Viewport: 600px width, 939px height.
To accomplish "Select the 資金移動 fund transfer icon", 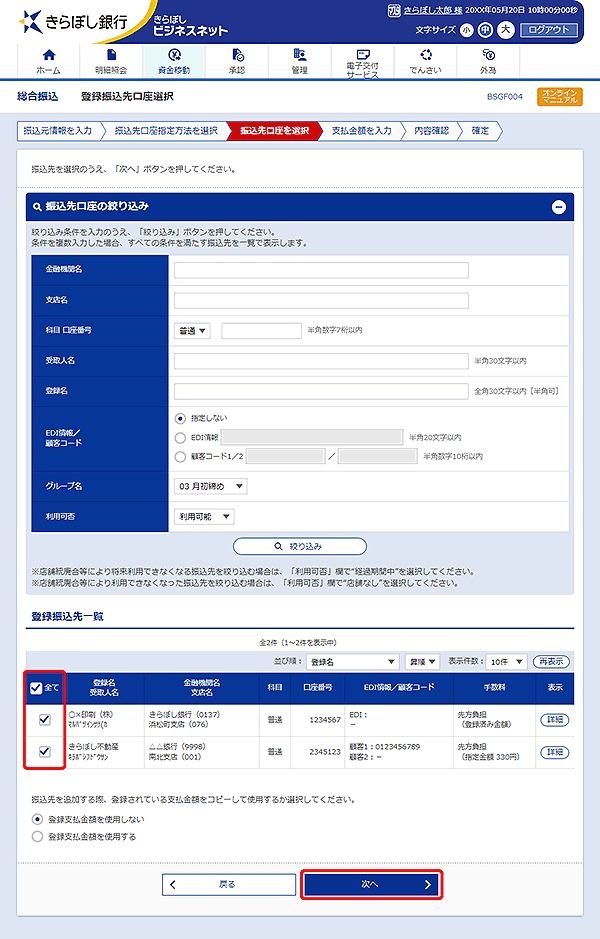I will pos(174,55).
